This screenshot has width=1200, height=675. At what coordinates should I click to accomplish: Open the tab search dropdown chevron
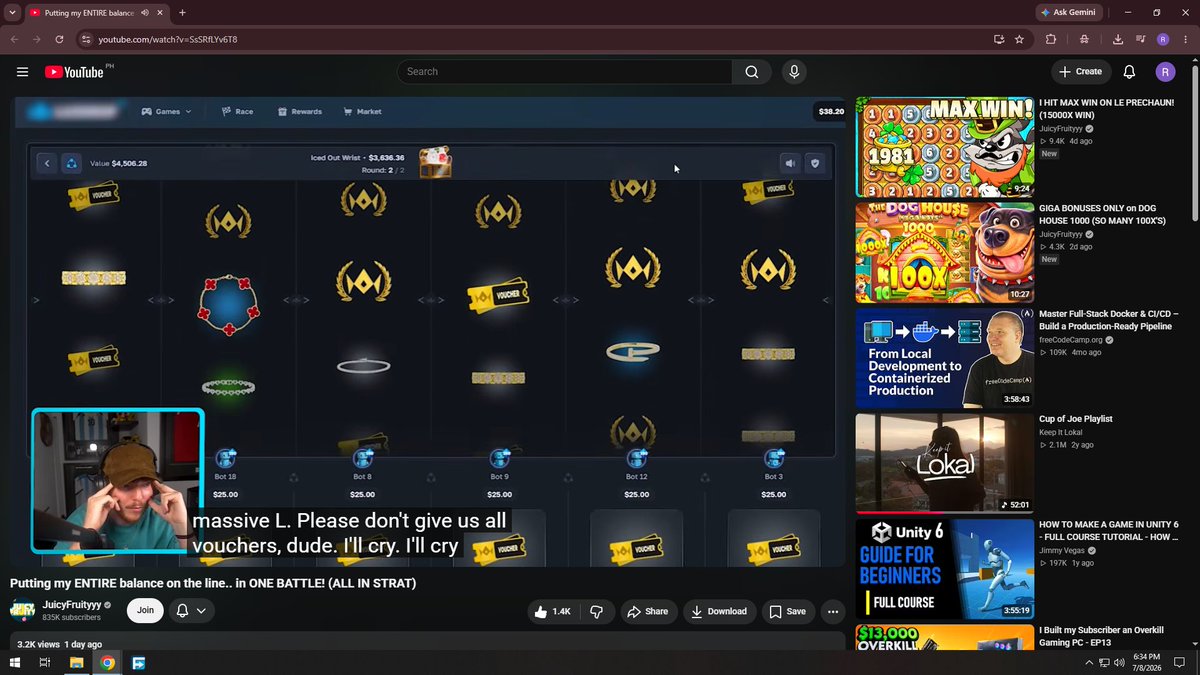[x=10, y=13]
